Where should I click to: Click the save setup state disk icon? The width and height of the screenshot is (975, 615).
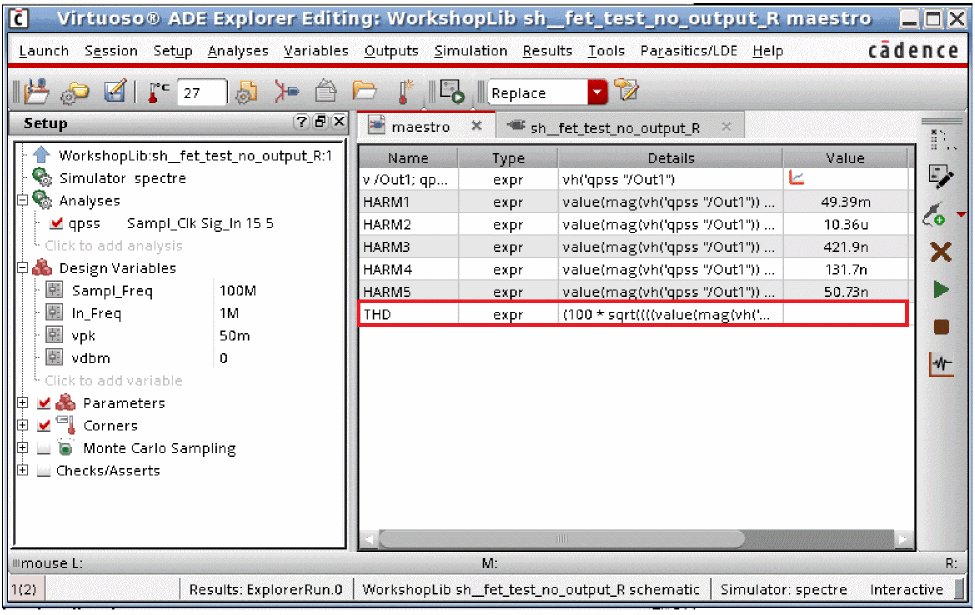tap(116, 91)
